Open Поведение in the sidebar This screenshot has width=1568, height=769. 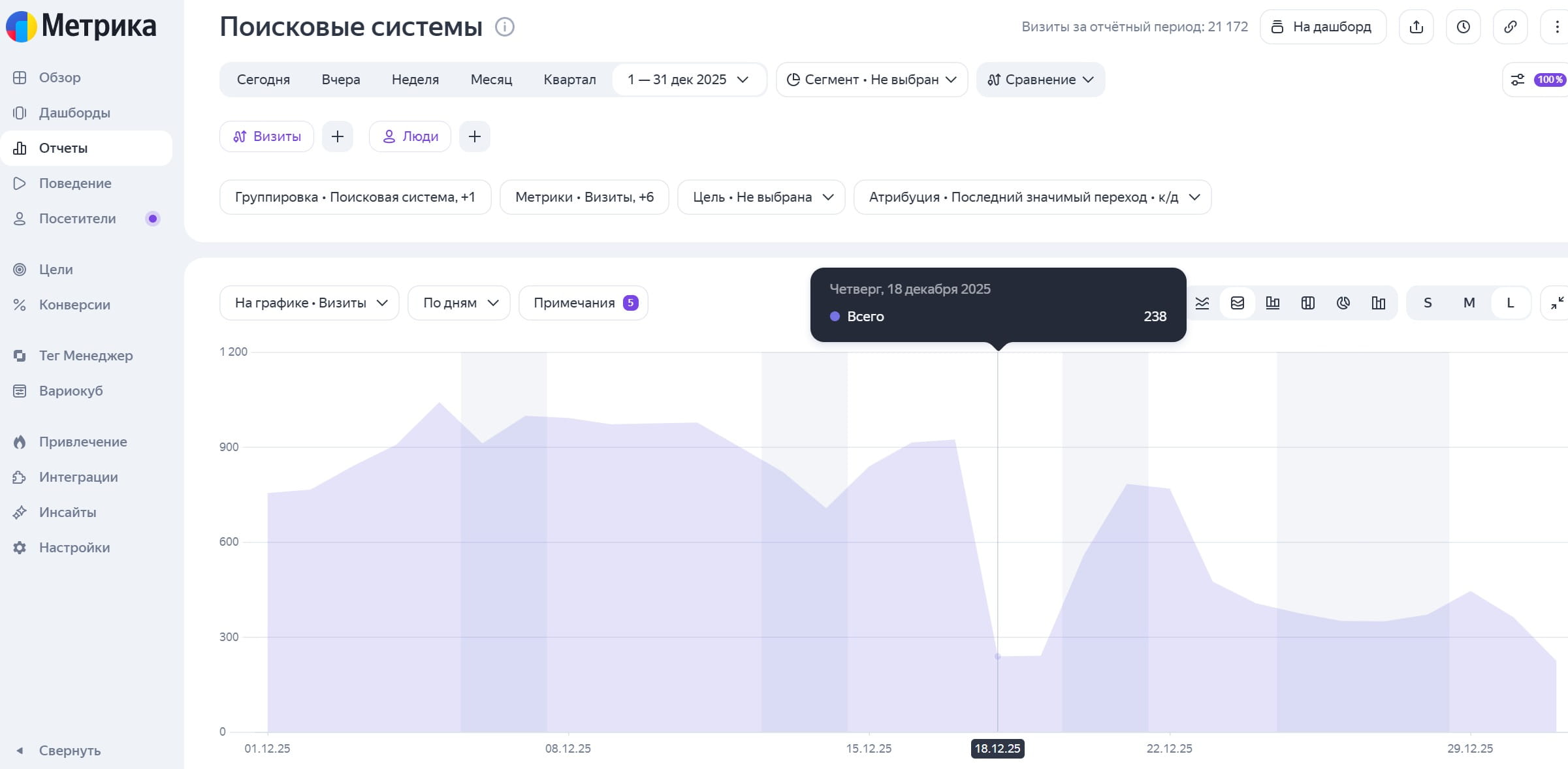pyautogui.click(x=86, y=183)
